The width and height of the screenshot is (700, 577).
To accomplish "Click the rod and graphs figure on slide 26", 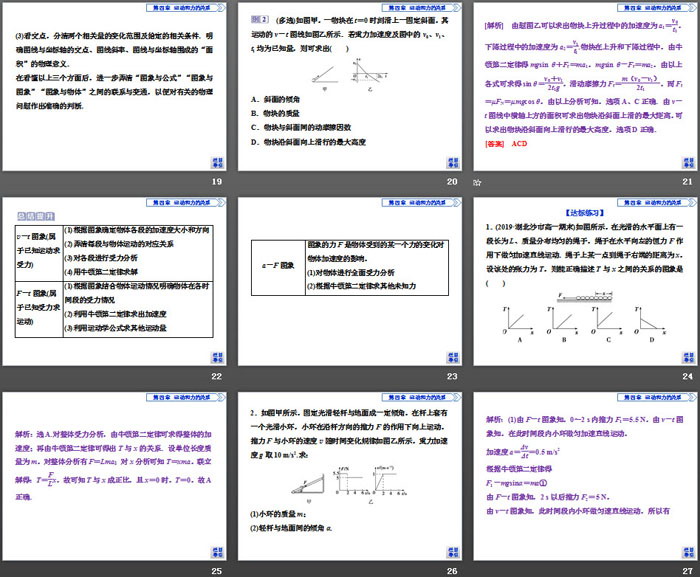I will 349,485.
